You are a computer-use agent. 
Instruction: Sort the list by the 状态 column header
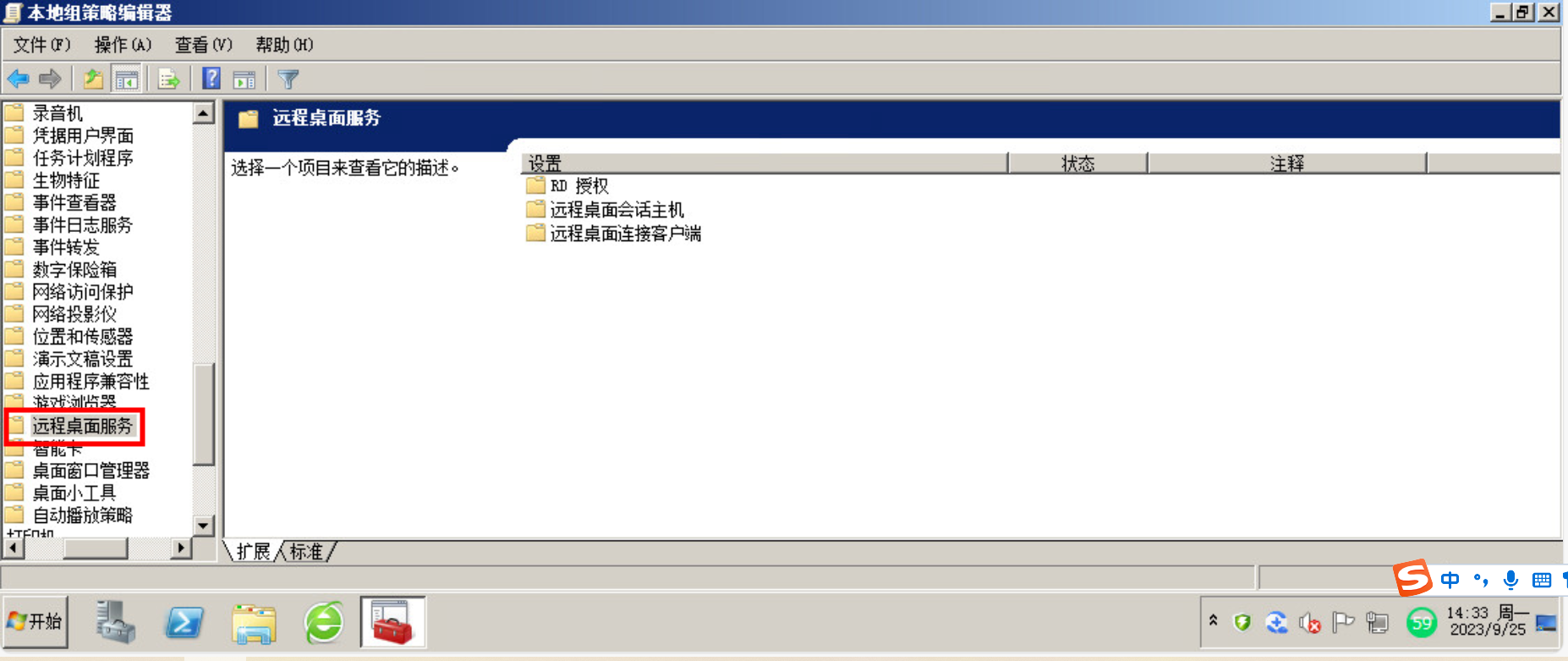click(1077, 163)
